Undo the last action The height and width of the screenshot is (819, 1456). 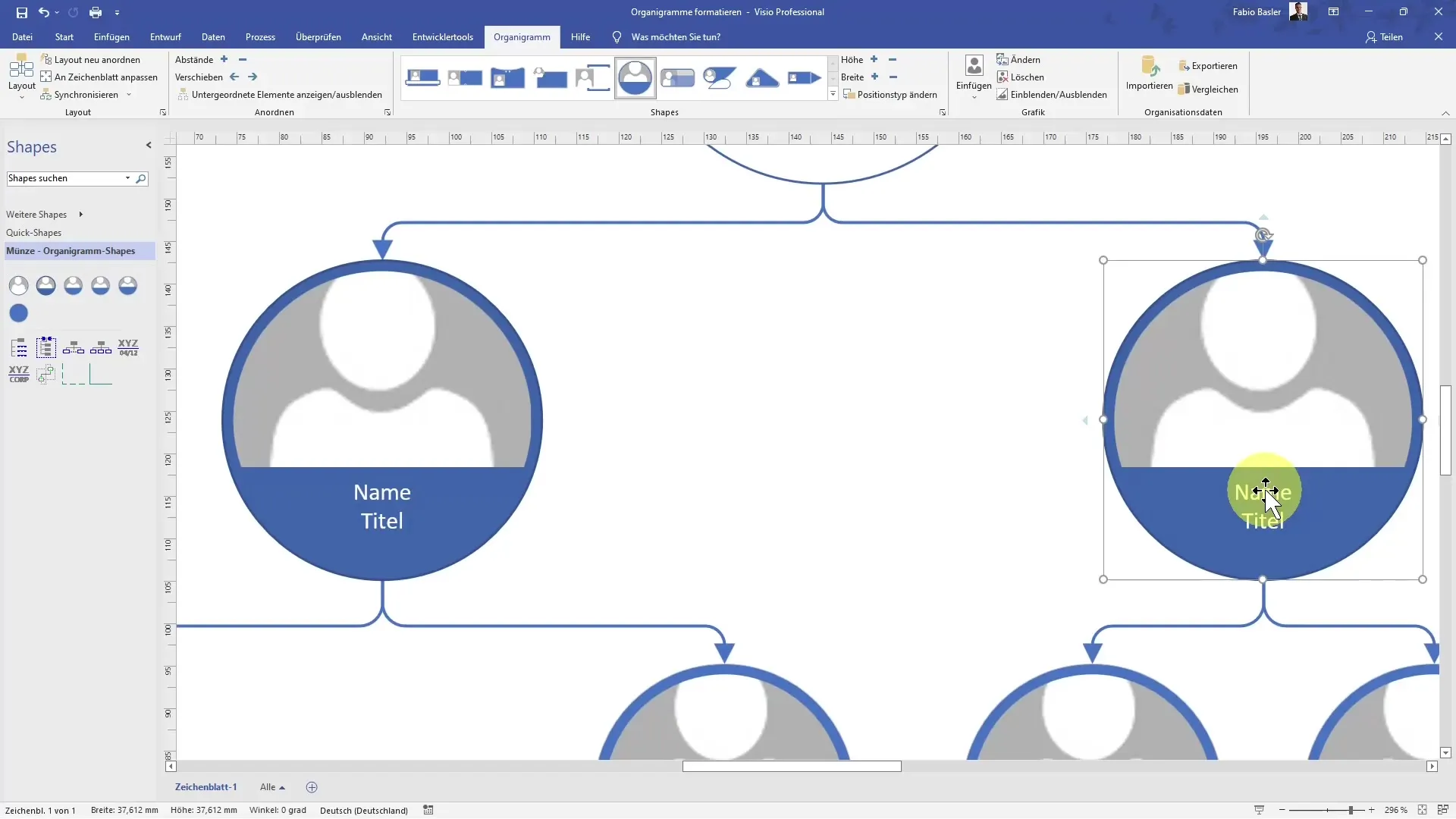coord(44,12)
